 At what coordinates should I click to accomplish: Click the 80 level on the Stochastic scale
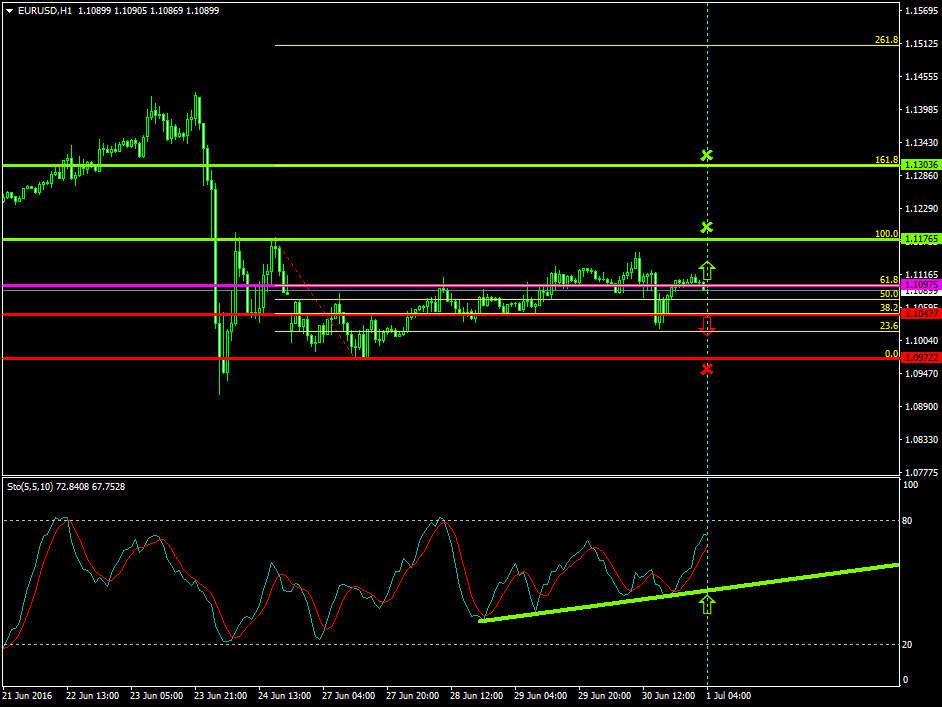coord(910,520)
